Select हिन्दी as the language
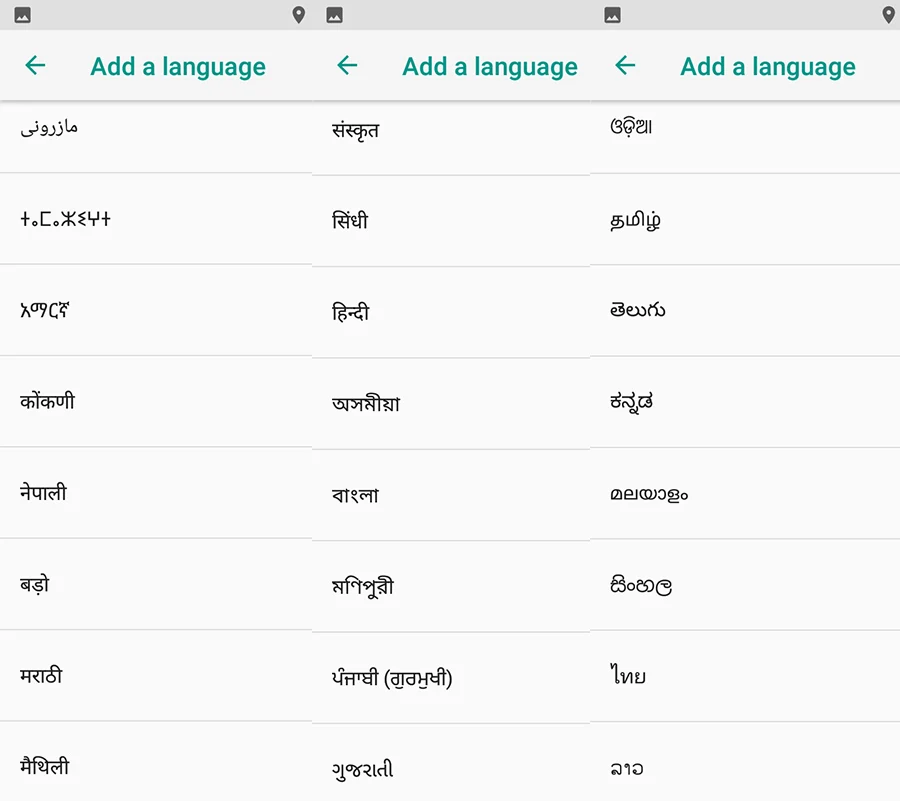This screenshot has width=900, height=801. (x=451, y=312)
